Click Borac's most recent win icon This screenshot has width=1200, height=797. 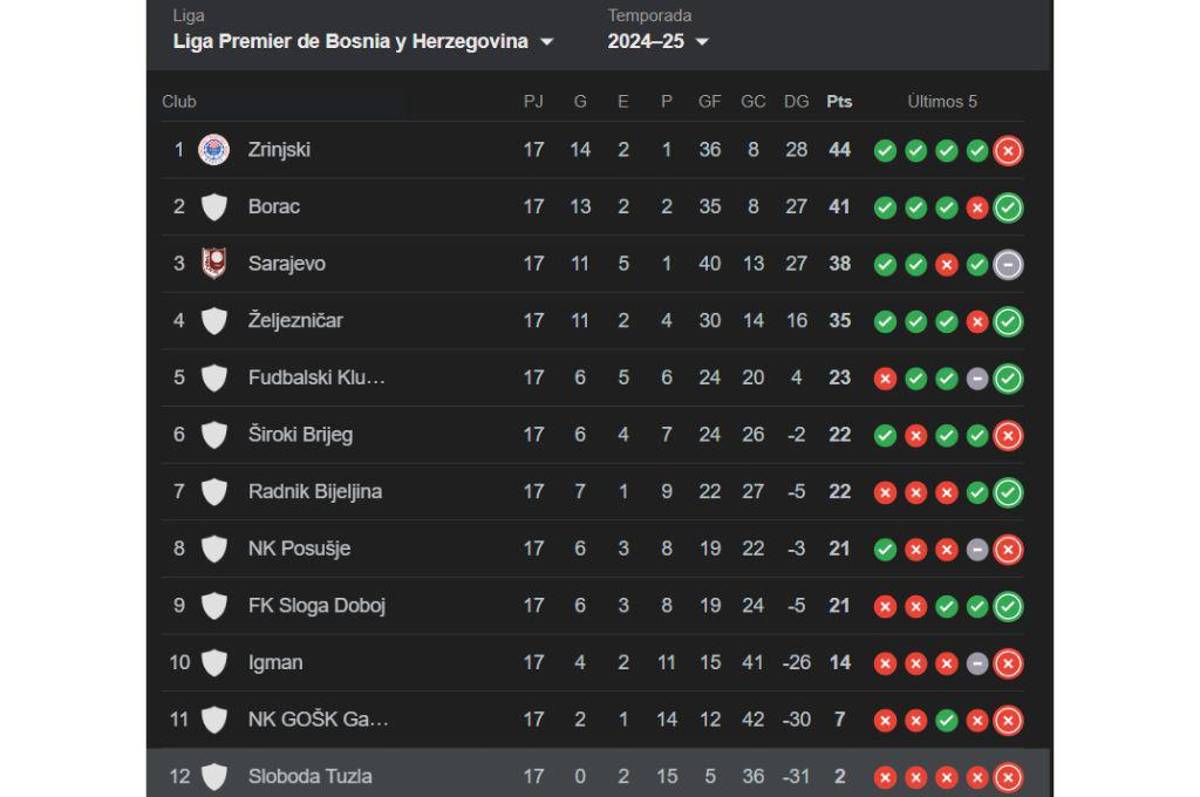point(1008,208)
